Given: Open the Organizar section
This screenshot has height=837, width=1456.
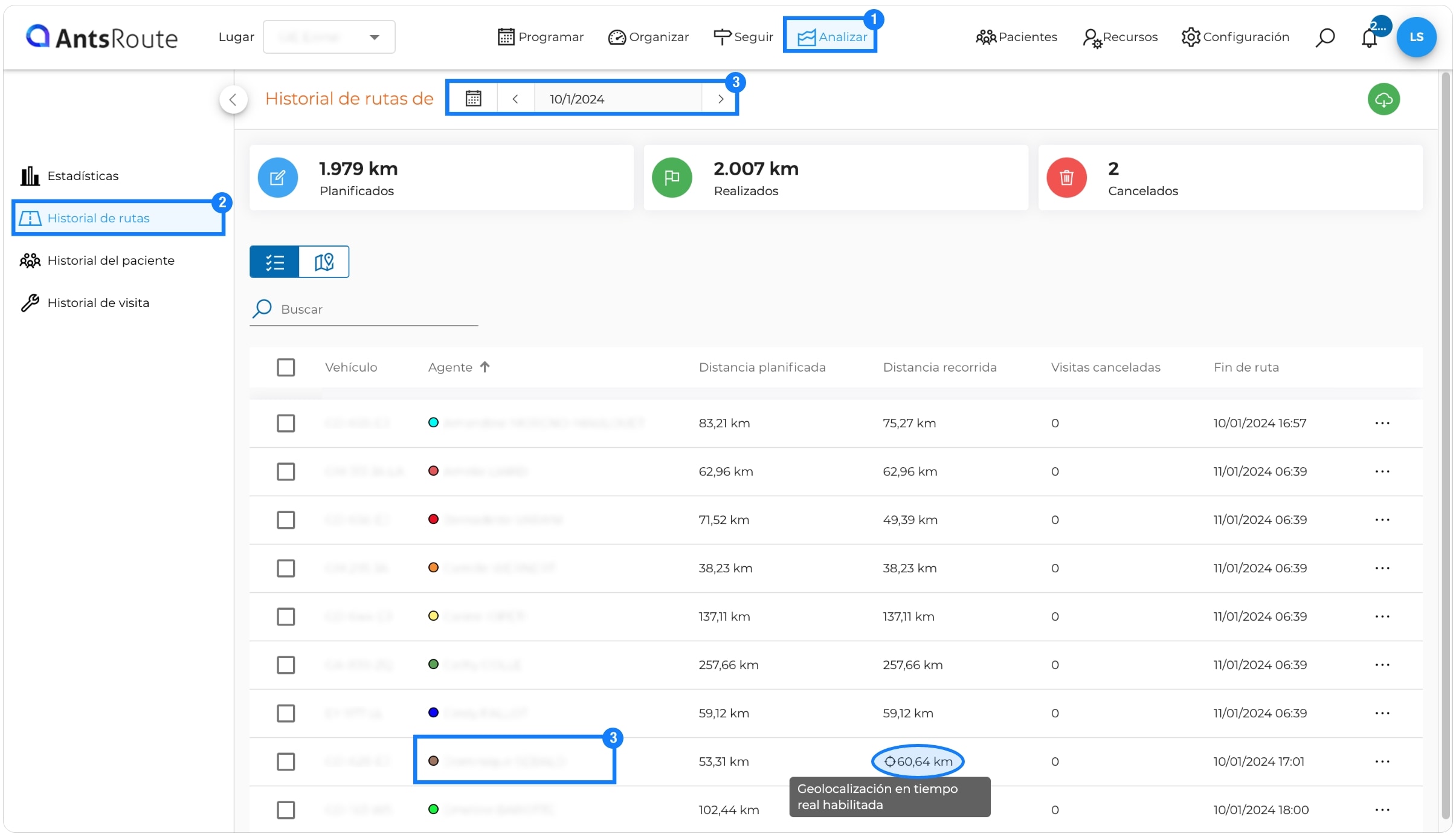Looking at the screenshot, I should [648, 37].
